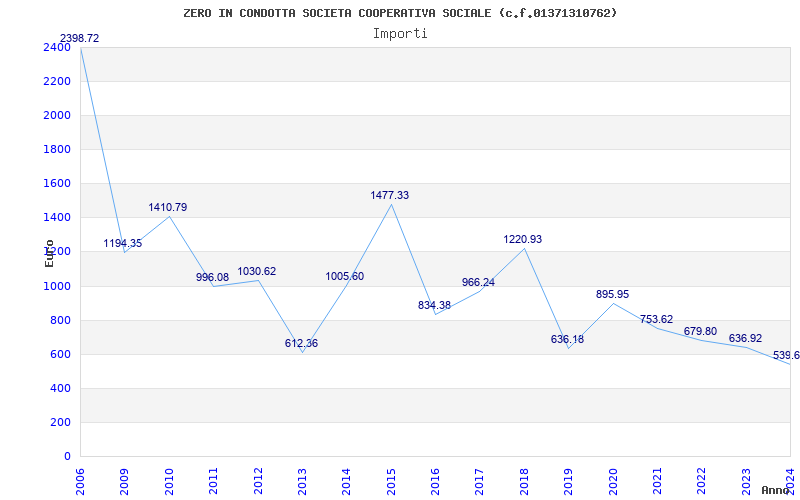Click the 600 value on Euro axis
Image resolution: width=800 pixels, height=500 pixels.
pyautogui.click(x=60, y=355)
